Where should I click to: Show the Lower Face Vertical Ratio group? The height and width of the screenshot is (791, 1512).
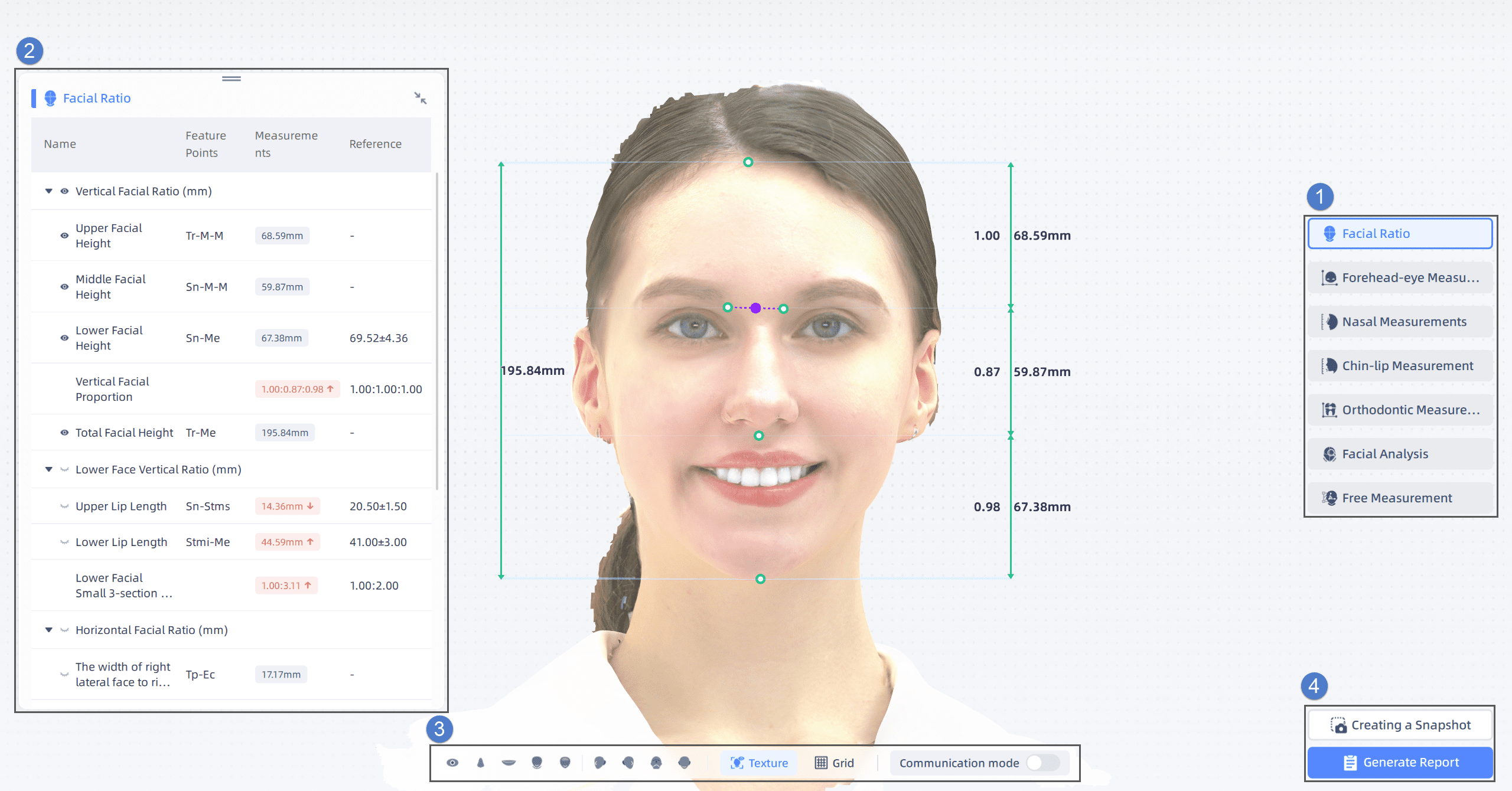pyautogui.click(x=64, y=469)
